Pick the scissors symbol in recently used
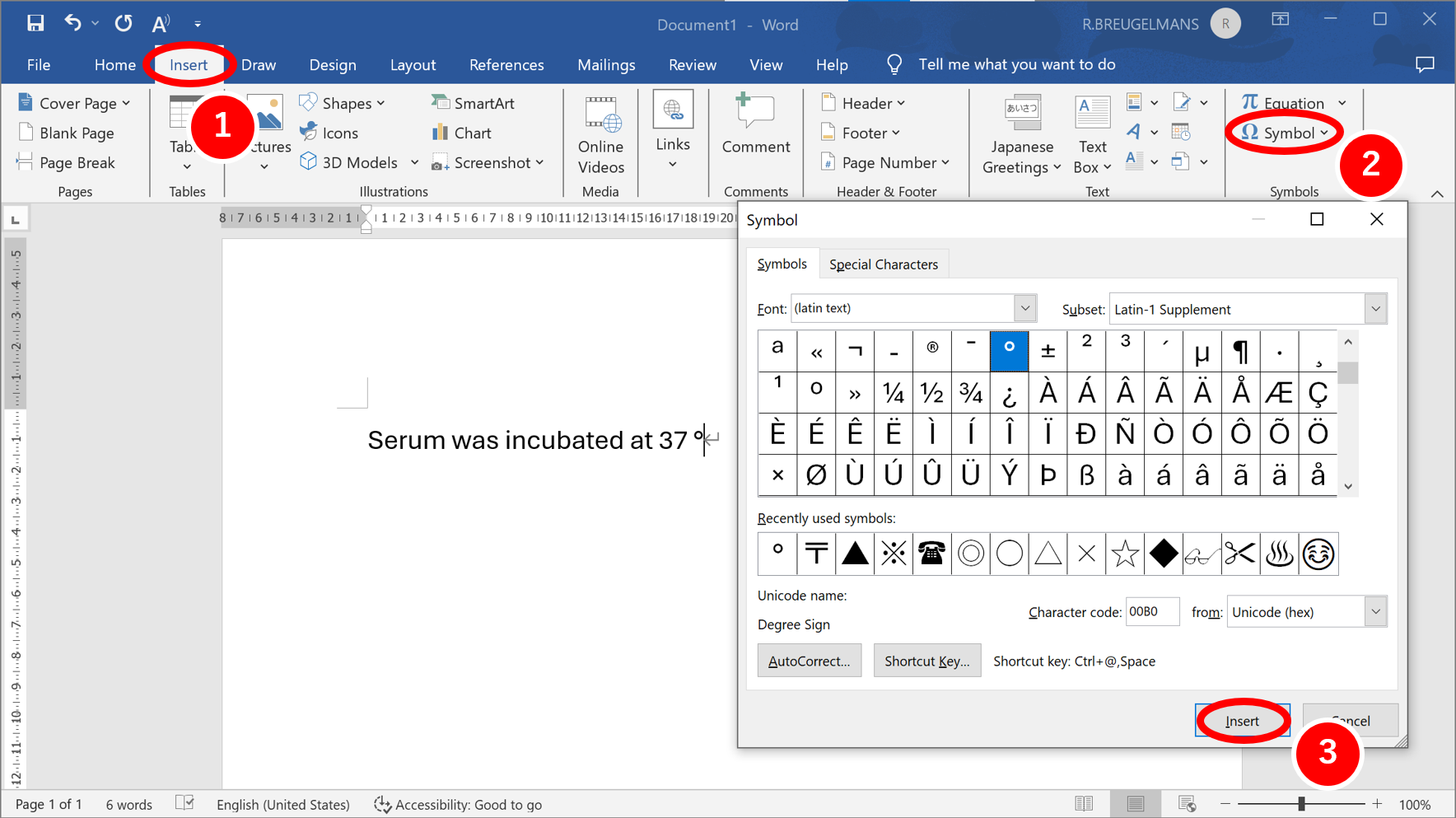 (1240, 554)
